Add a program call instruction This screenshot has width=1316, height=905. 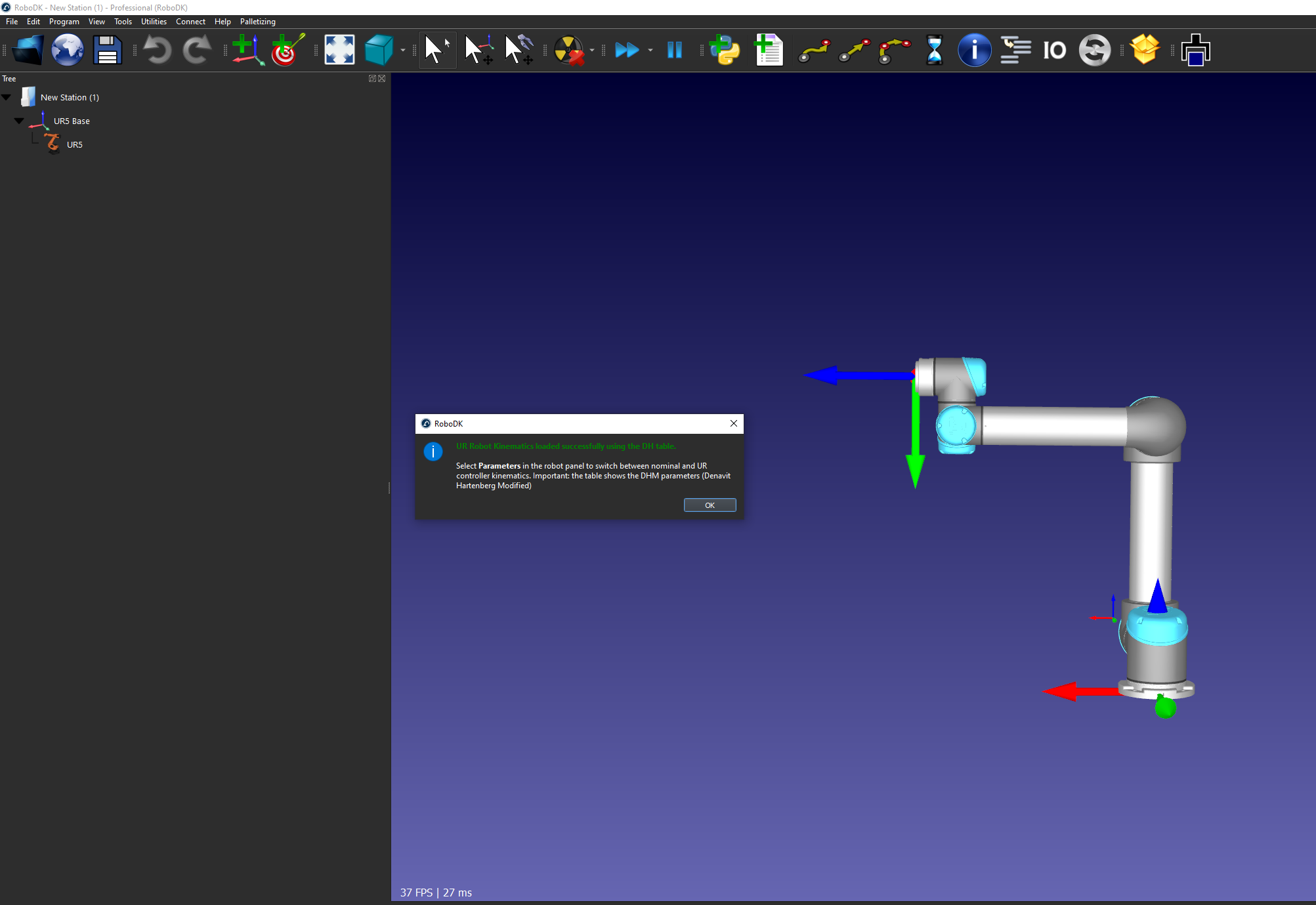1015,50
